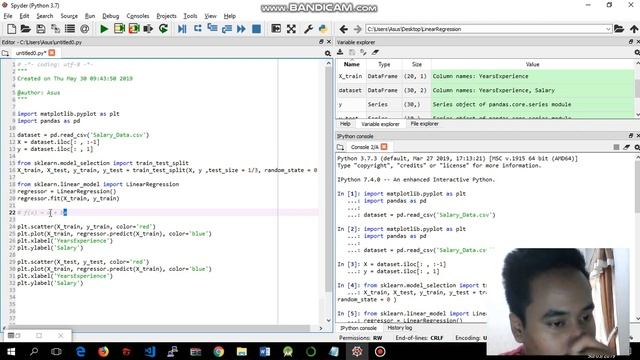The image size is (640, 360).
Task: Switch to the File explorer tab
Action: (424, 124)
